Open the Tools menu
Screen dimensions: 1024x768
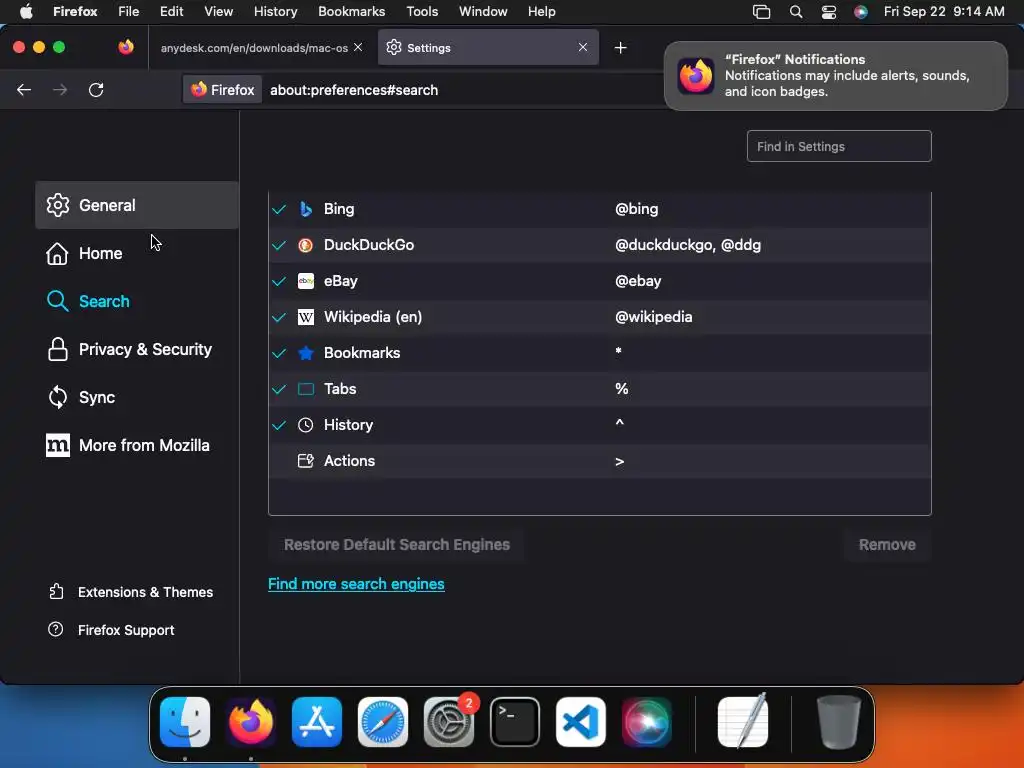pyautogui.click(x=422, y=11)
